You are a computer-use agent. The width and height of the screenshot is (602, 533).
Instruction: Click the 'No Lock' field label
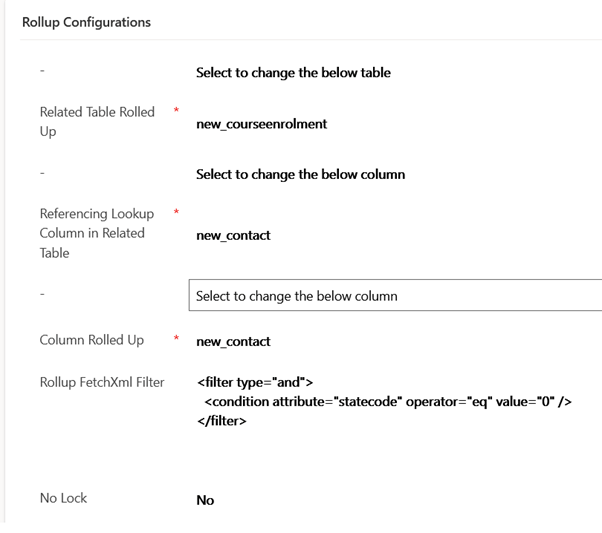[63, 498]
